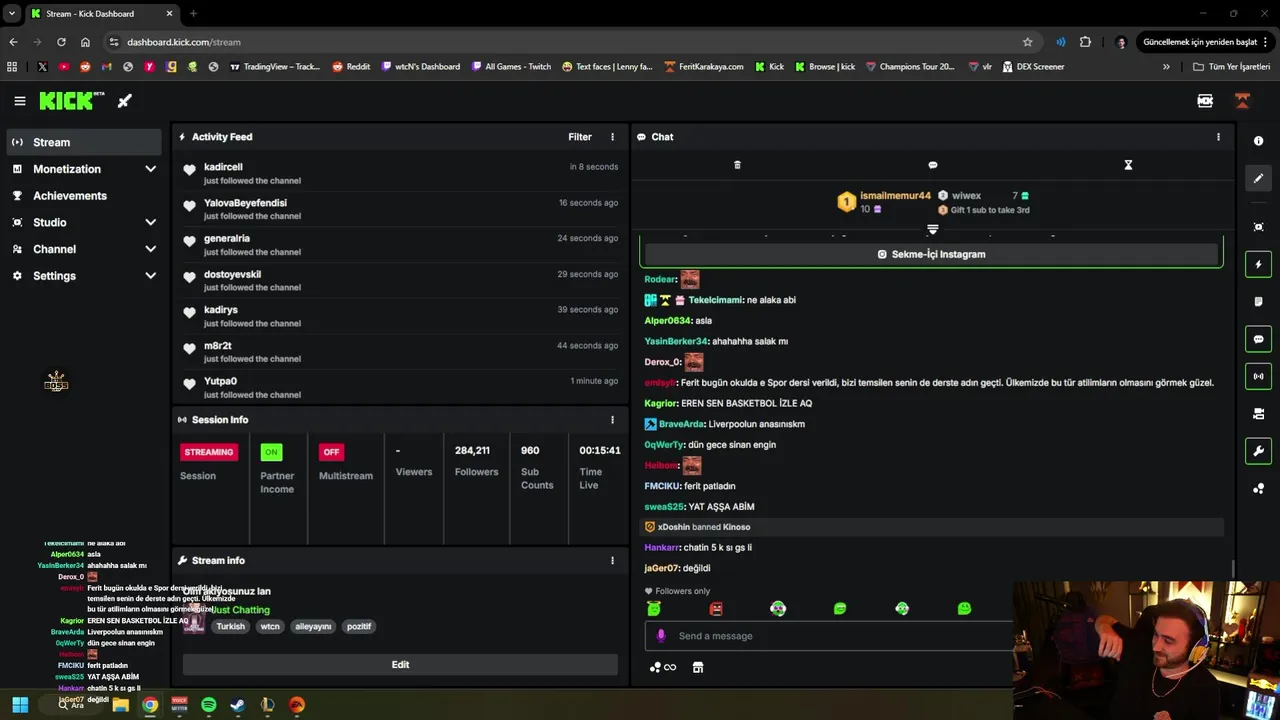The height and width of the screenshot is (720, 1280).
Task: Show more bookmarks chevron
Action: click(1166, 67)
